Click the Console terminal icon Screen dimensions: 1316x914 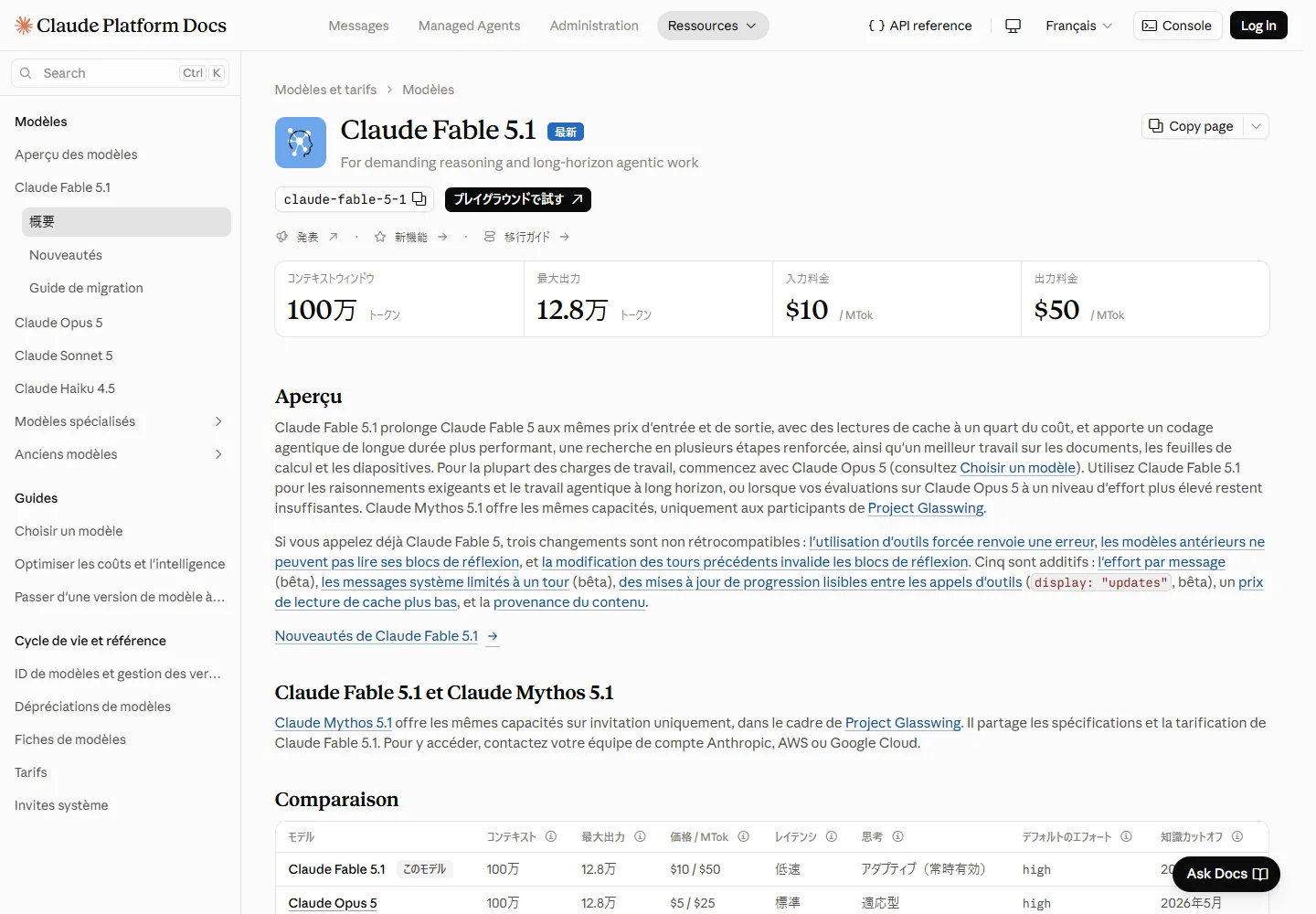click(1150, 26)
